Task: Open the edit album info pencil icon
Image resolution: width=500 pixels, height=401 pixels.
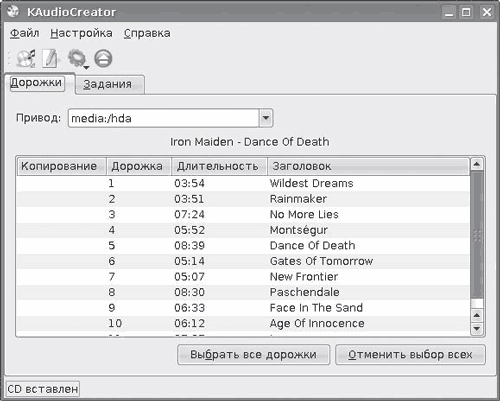Action: [x=50, y=59]
